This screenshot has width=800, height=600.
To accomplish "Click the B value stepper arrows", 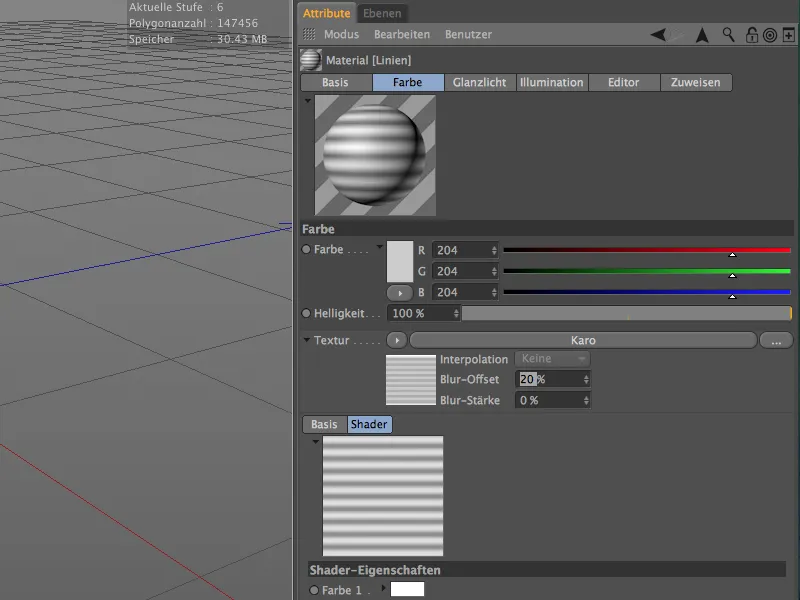I will [494, 292].
